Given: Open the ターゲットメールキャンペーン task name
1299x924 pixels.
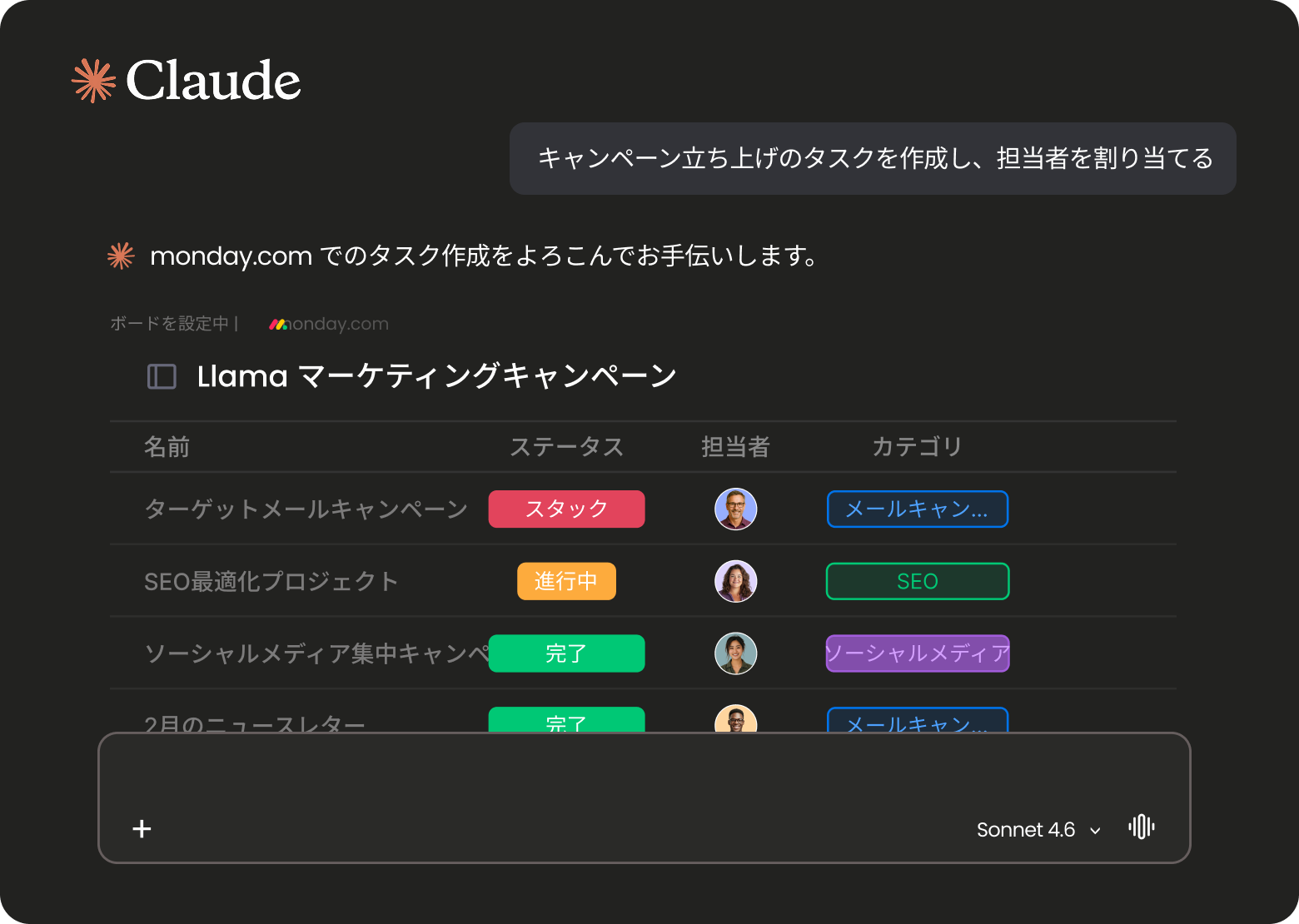Looking at the screenshot, I should [306, 509].
